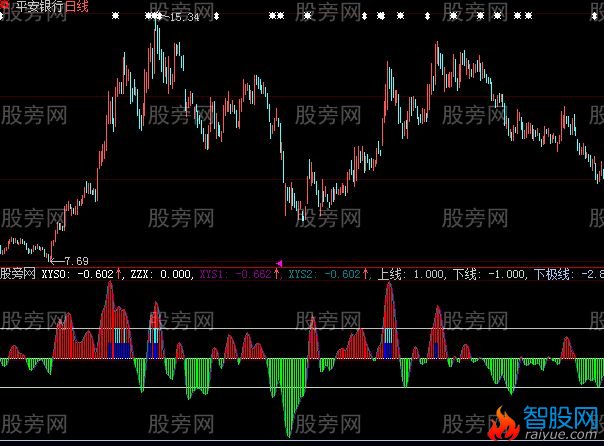Click the 15.34 high price label

coord(184,17)
